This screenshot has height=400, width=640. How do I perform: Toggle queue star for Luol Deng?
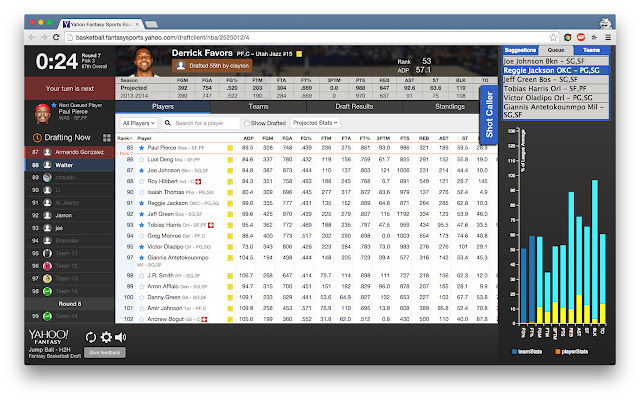pyautogui.click(x=142, y=160)
